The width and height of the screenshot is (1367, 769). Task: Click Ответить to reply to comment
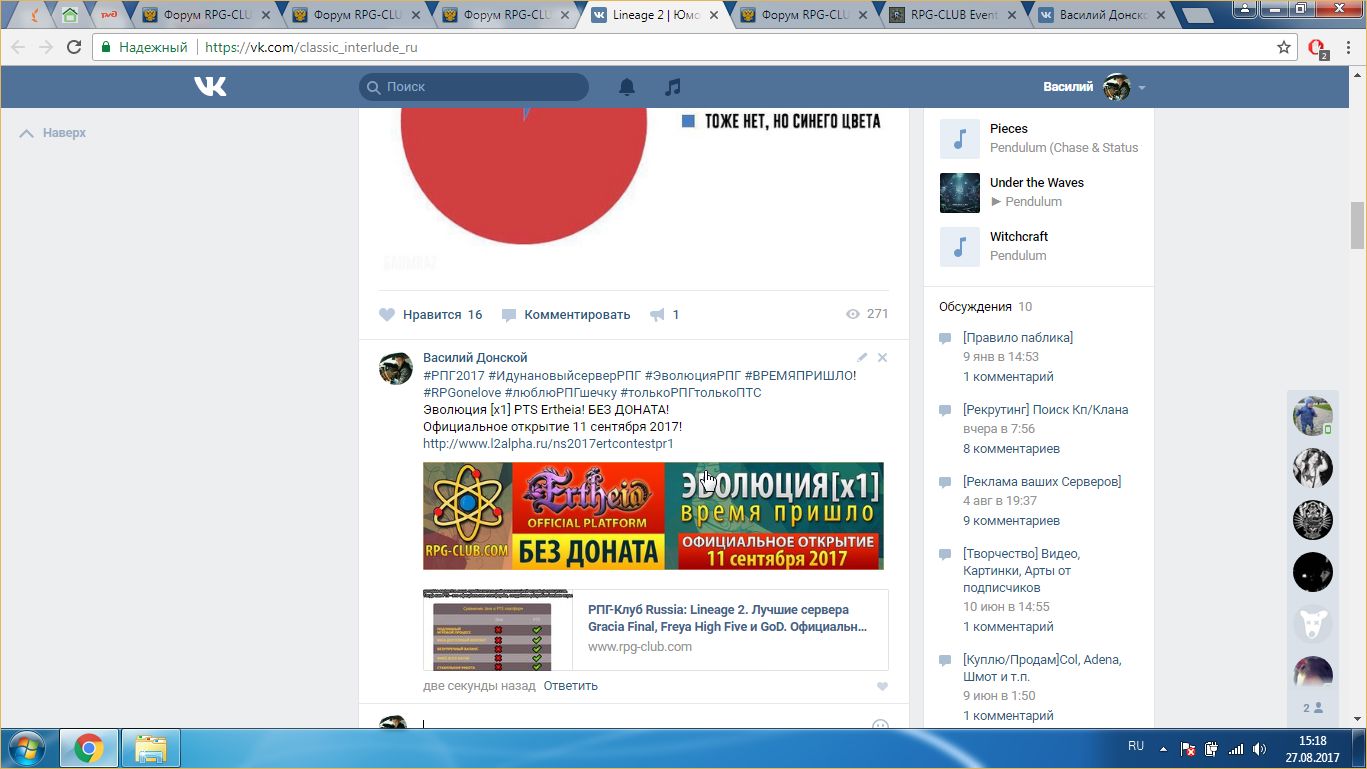(570, 686)
